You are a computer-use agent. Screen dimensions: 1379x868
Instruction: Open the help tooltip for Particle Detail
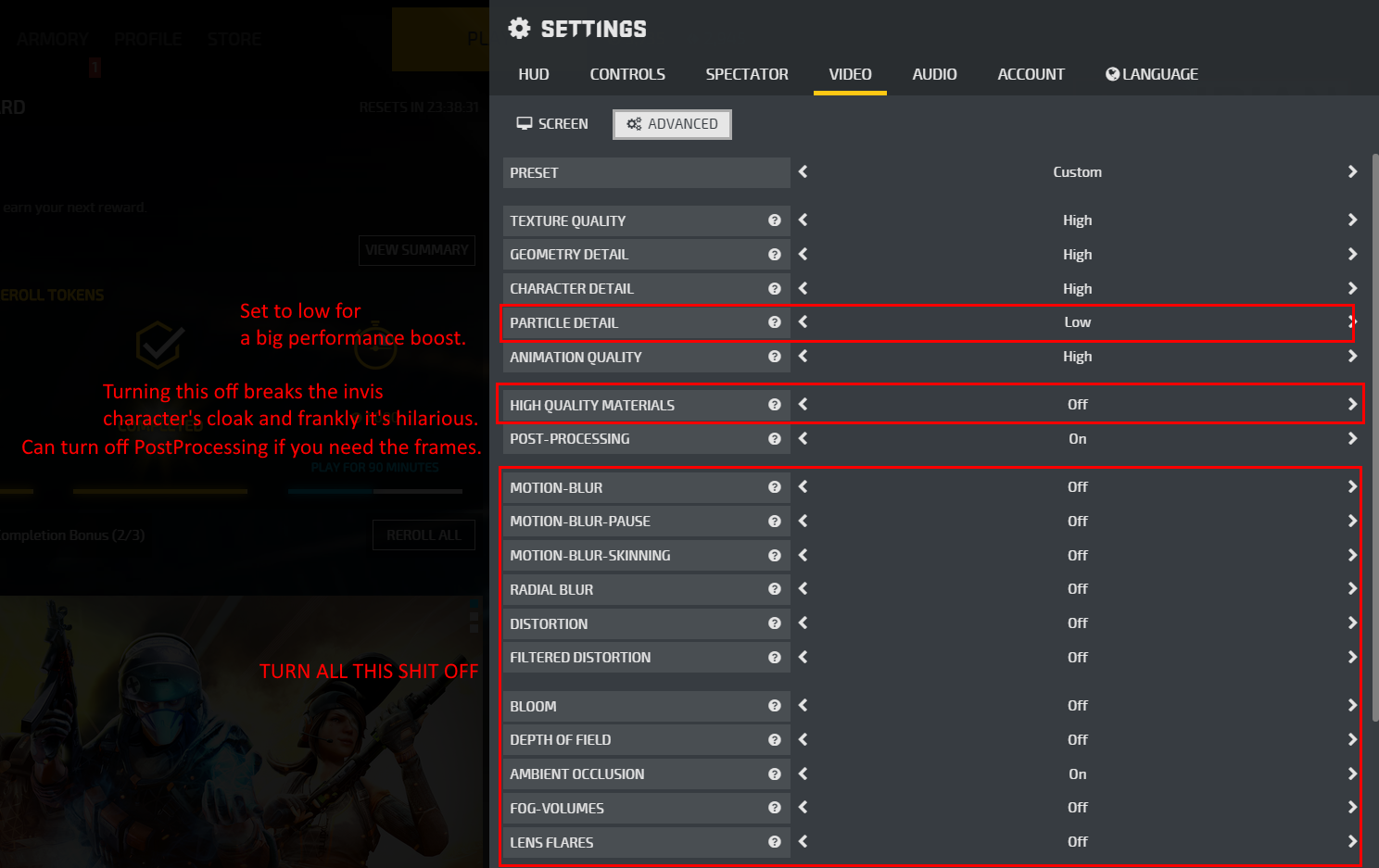pos(774,322)
